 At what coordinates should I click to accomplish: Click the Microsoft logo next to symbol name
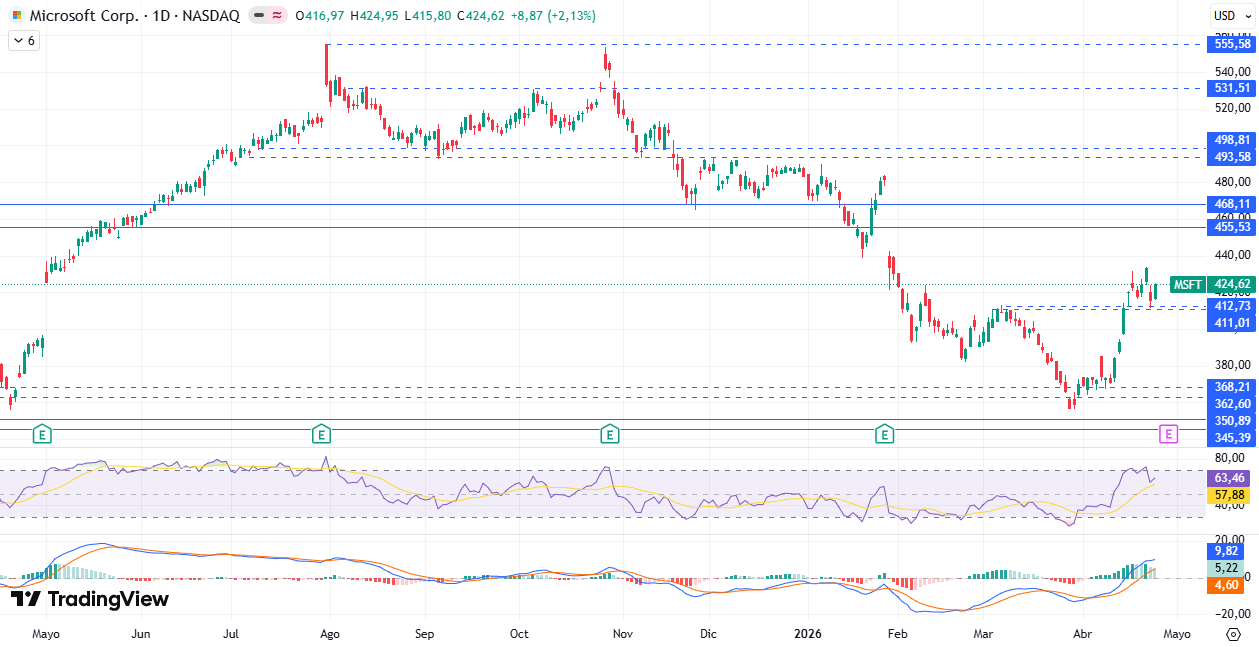[16, 16]
